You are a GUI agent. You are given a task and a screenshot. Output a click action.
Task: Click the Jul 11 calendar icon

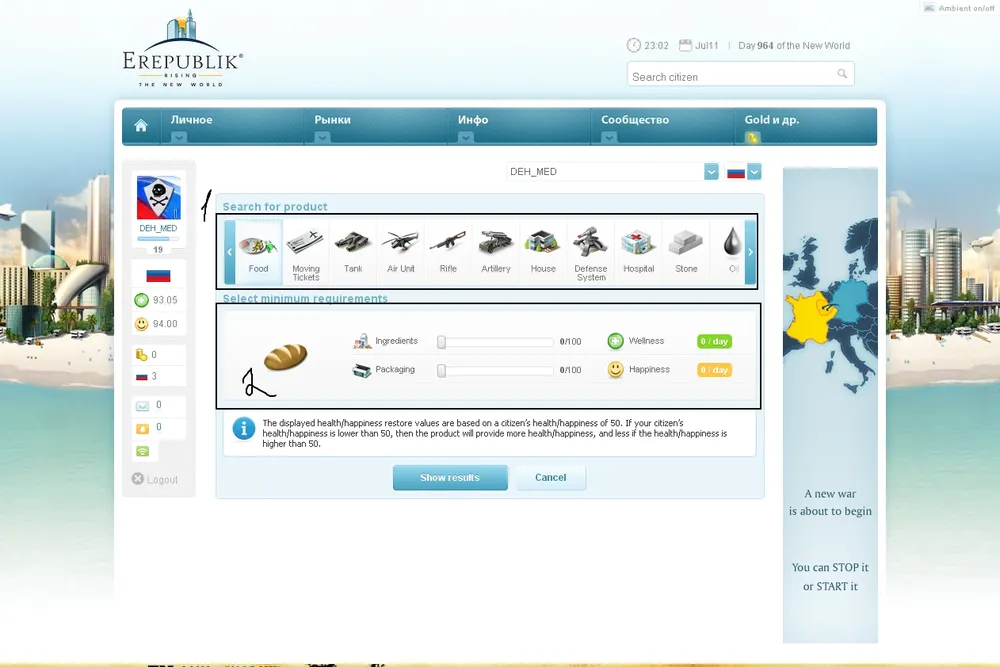pos(685,45)
